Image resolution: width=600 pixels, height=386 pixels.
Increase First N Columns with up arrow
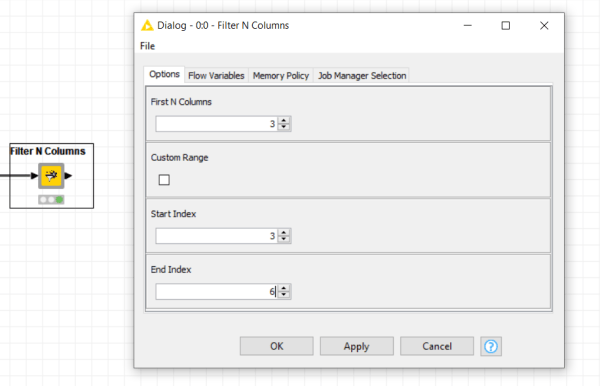[284, 121]
